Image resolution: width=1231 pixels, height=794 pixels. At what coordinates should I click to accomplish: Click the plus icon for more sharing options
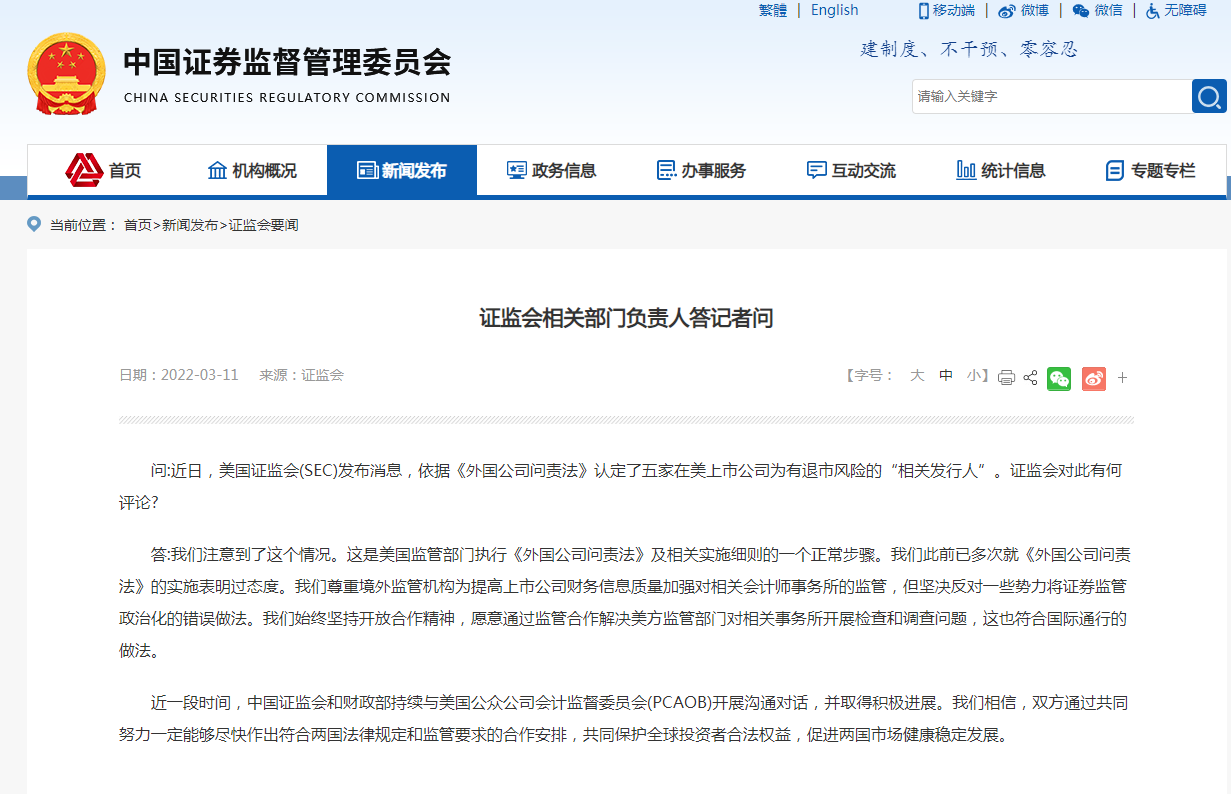tap(1122, 378)
